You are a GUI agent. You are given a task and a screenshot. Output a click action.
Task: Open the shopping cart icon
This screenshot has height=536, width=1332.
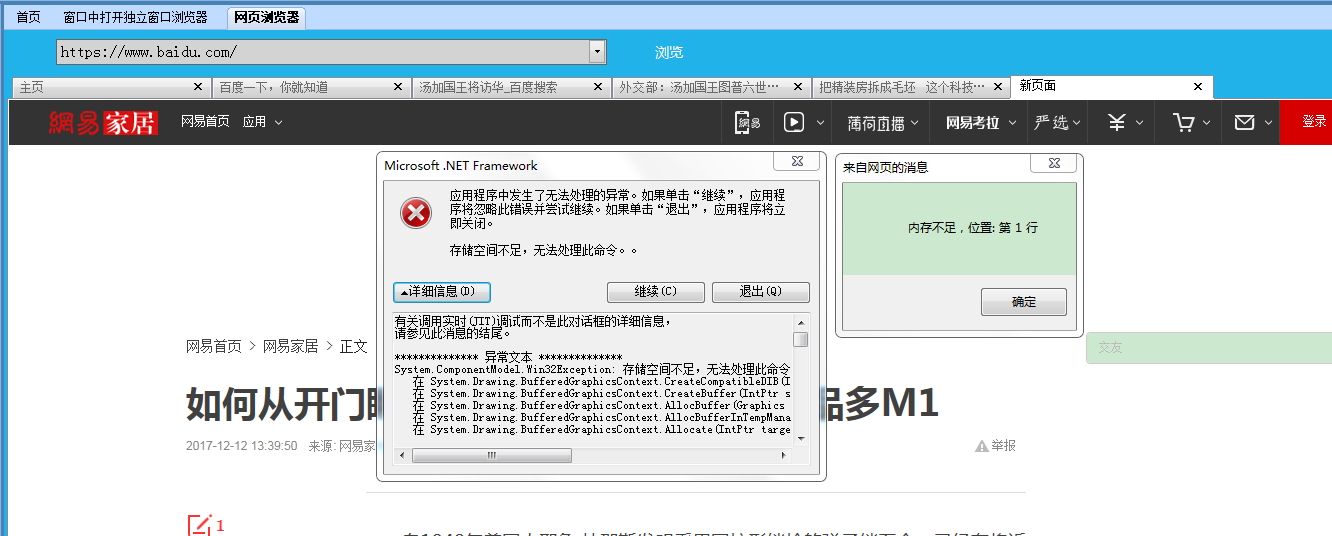(1184, 122)
